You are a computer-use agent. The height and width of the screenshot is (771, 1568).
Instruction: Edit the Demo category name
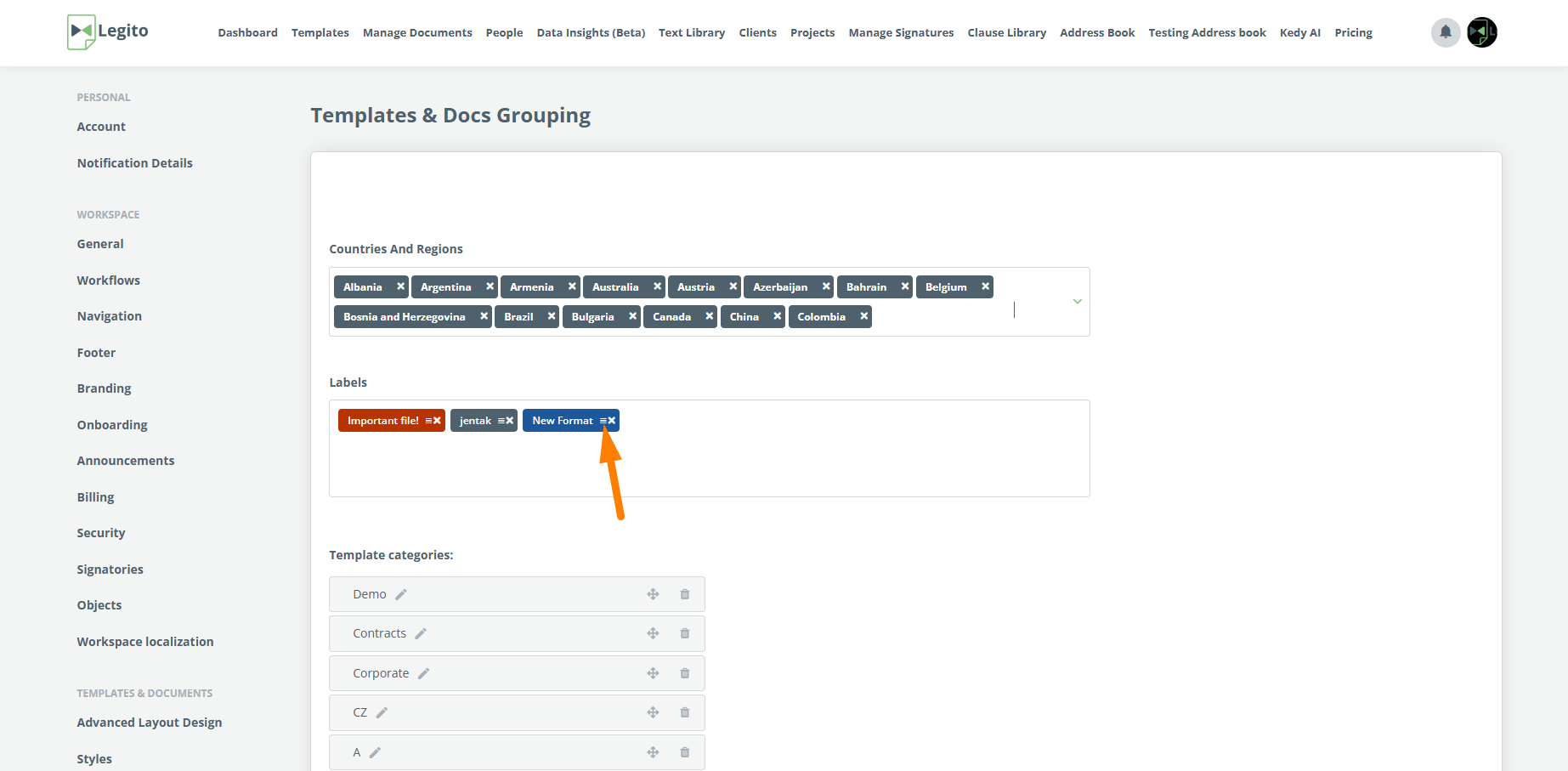401,594
